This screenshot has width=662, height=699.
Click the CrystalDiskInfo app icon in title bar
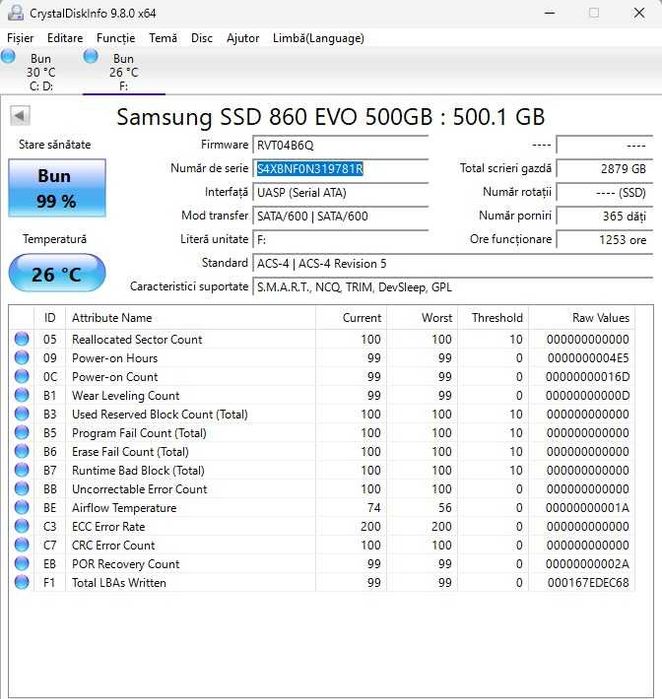coord(16,13)
